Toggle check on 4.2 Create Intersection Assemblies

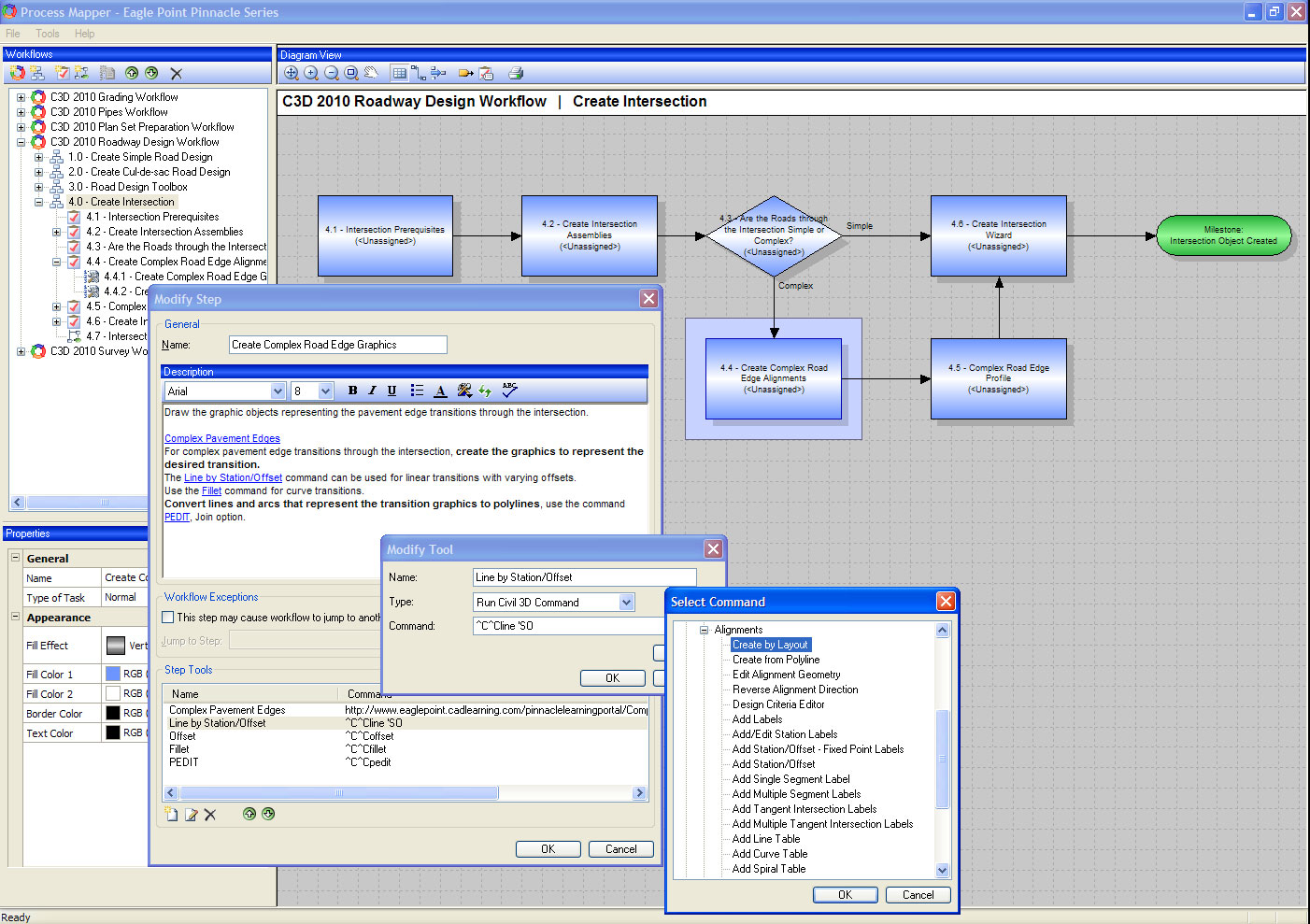click(74, 232)
